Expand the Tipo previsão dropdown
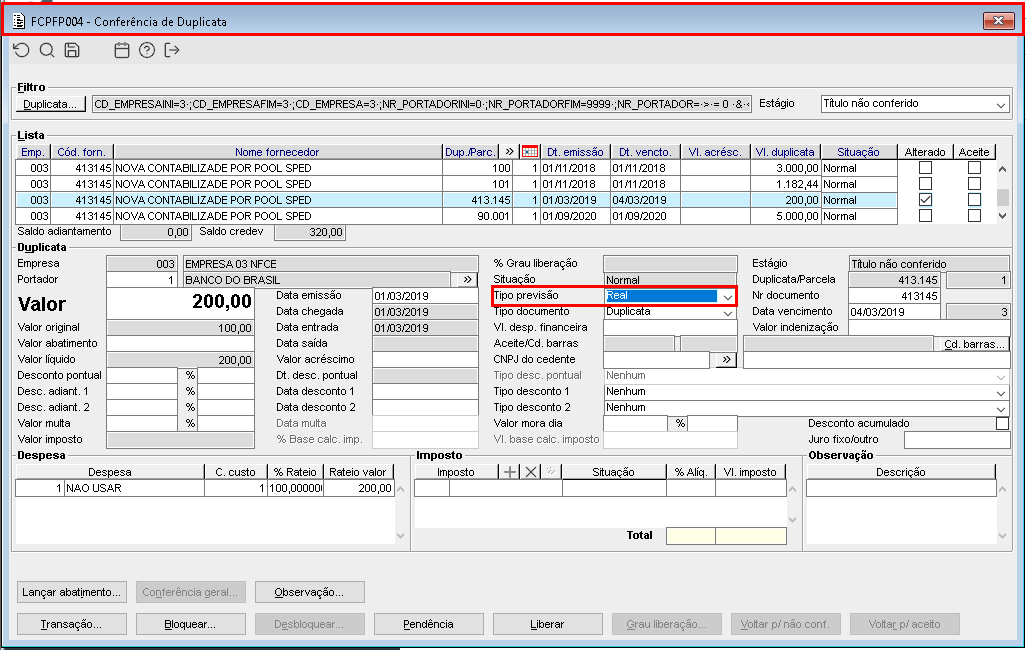This screenshot has height=650, width=1027. tap(727, 297)
